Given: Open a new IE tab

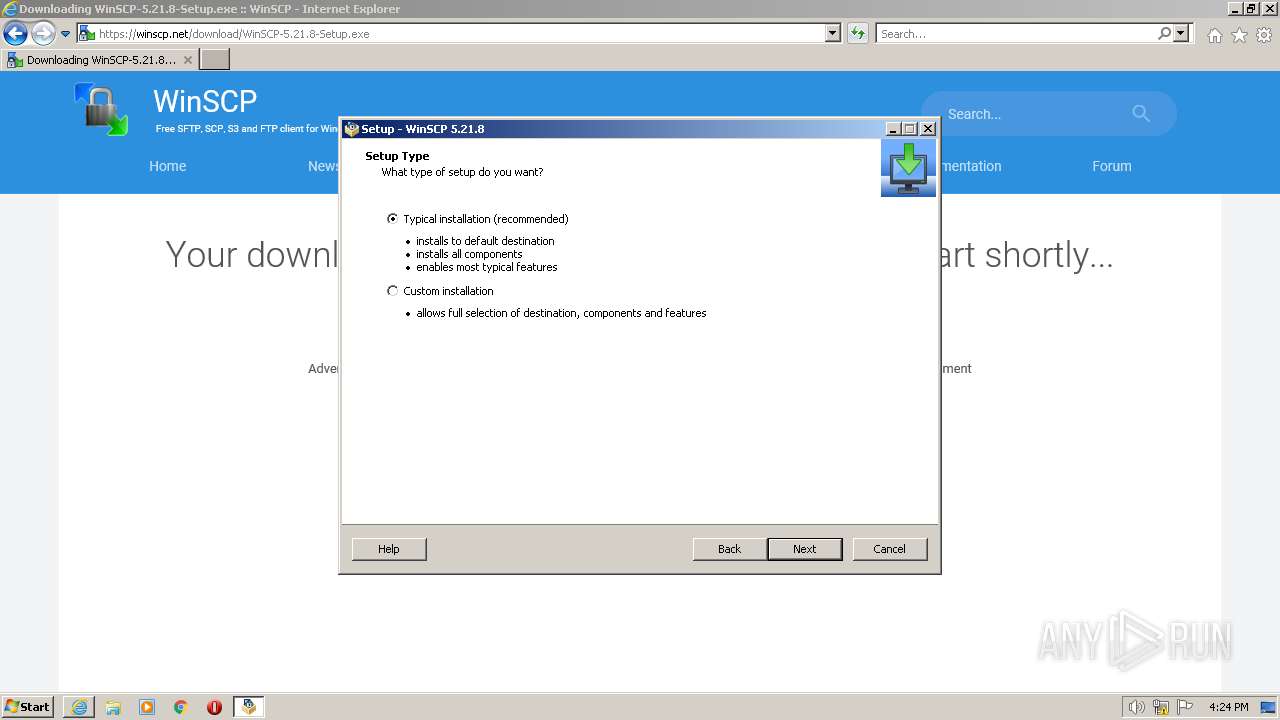Looking at the screenshot, I should click(215, 60).
